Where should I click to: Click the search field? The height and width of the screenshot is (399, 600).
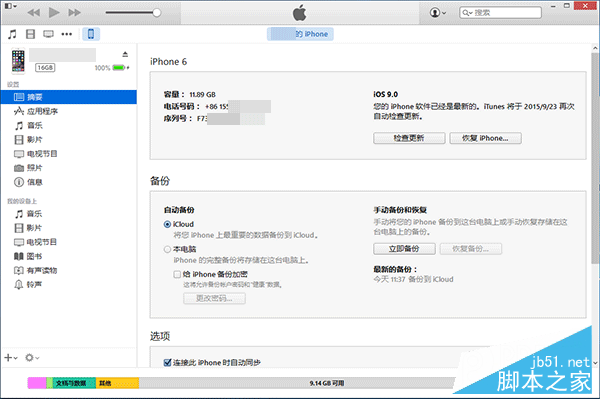(500, 13)
